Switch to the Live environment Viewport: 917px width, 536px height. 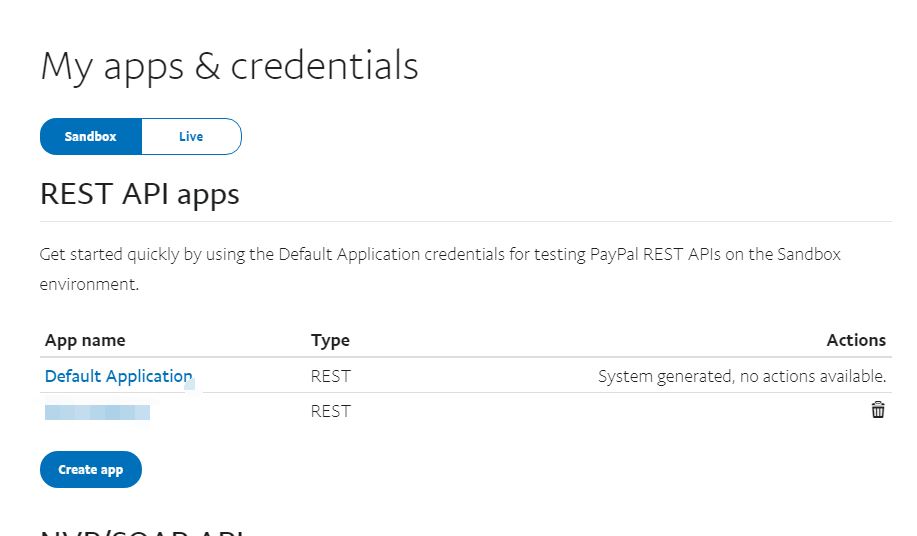191,136
